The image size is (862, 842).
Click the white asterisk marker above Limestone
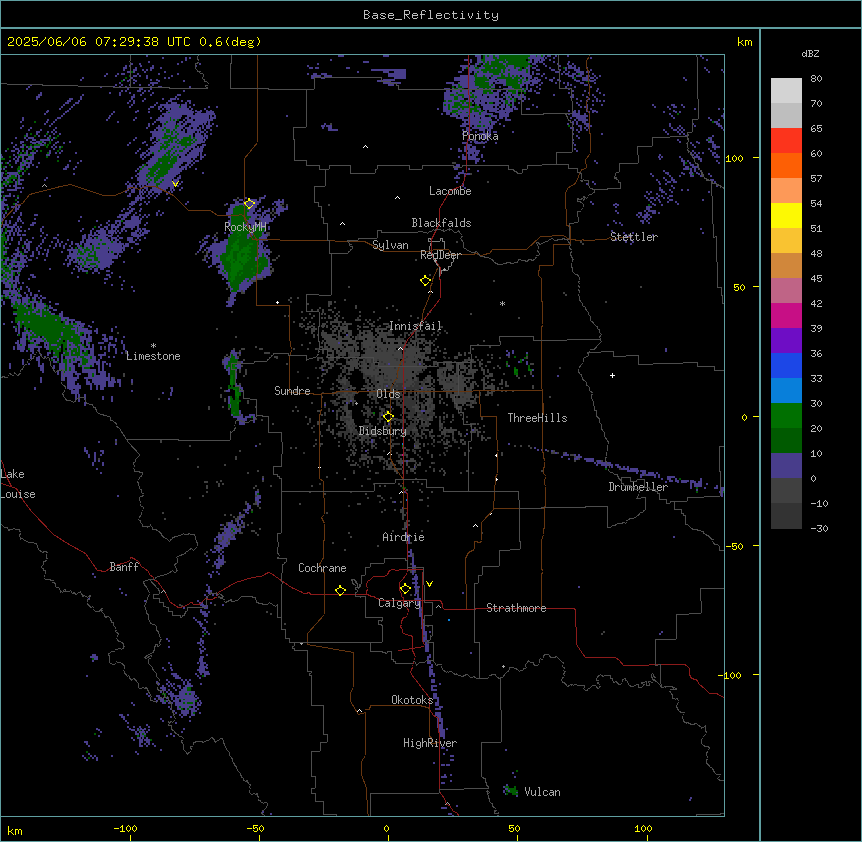point(153,346)
